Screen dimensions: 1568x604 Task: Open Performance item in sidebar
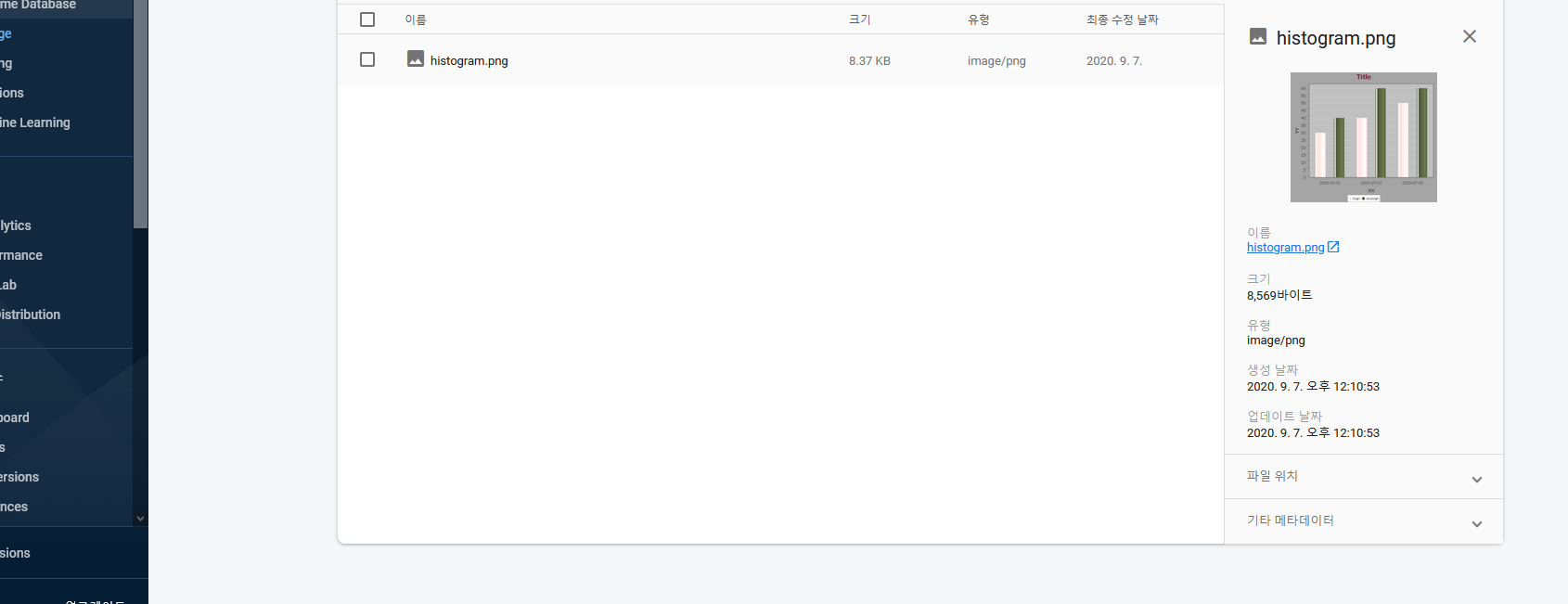click(21, 255)
